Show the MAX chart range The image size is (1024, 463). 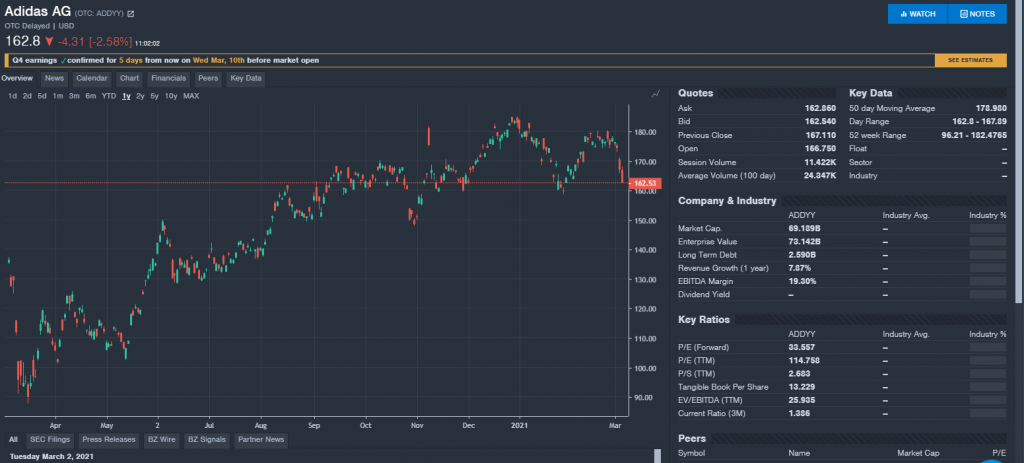191,96
